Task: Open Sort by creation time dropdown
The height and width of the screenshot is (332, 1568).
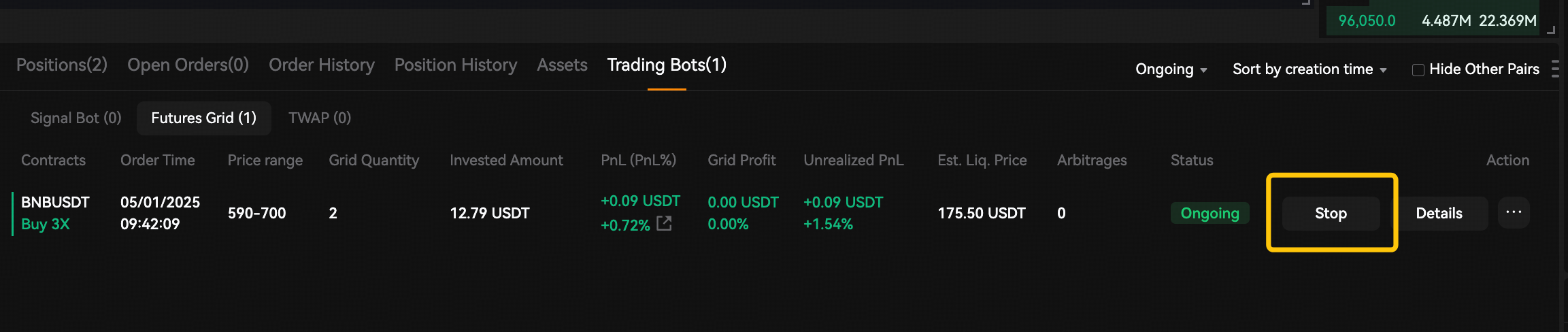Action: pos(1310,69)
